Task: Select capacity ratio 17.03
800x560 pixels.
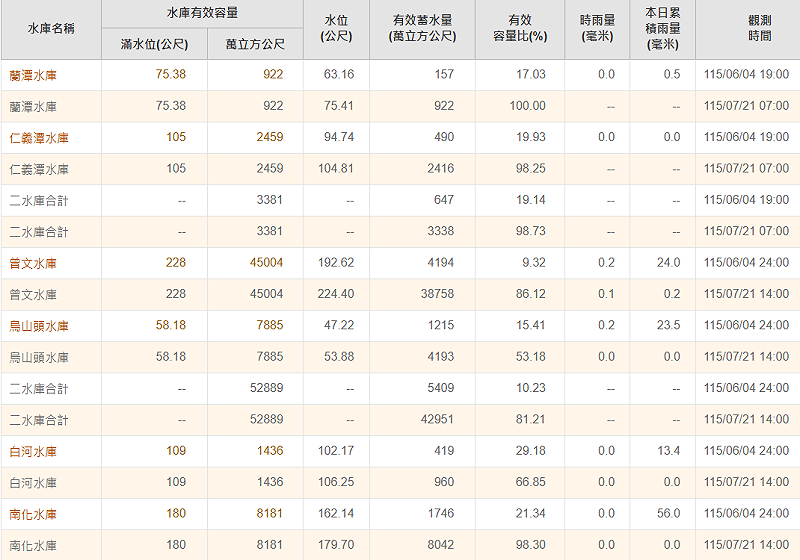Action: pyautogui.click(x=531, y=74)
